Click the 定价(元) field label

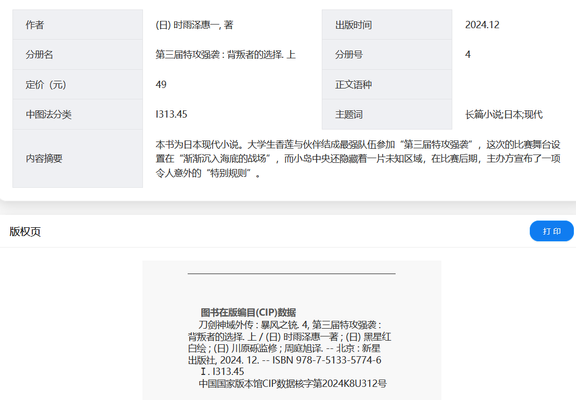coord(46,84)
